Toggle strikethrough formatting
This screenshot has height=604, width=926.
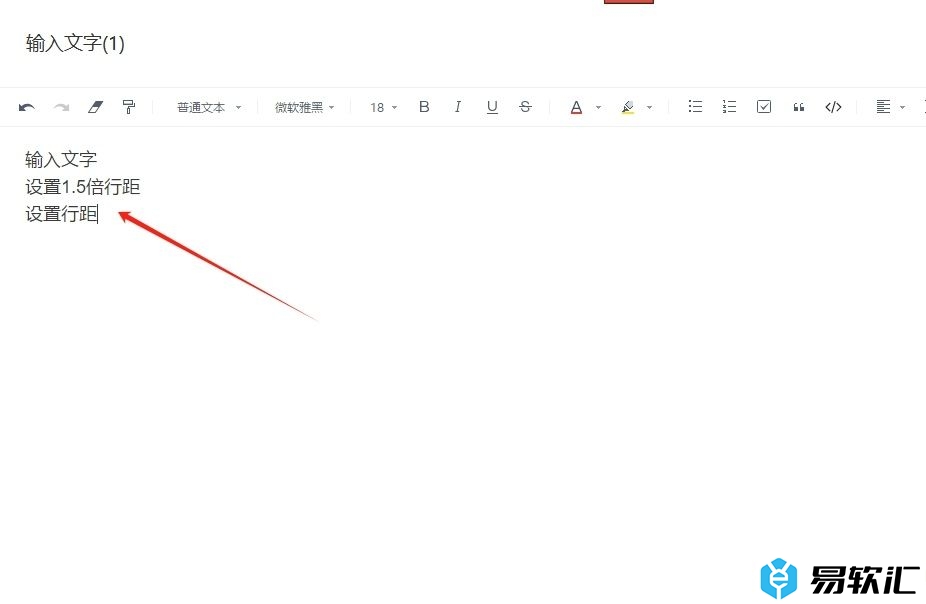(525, 107)
